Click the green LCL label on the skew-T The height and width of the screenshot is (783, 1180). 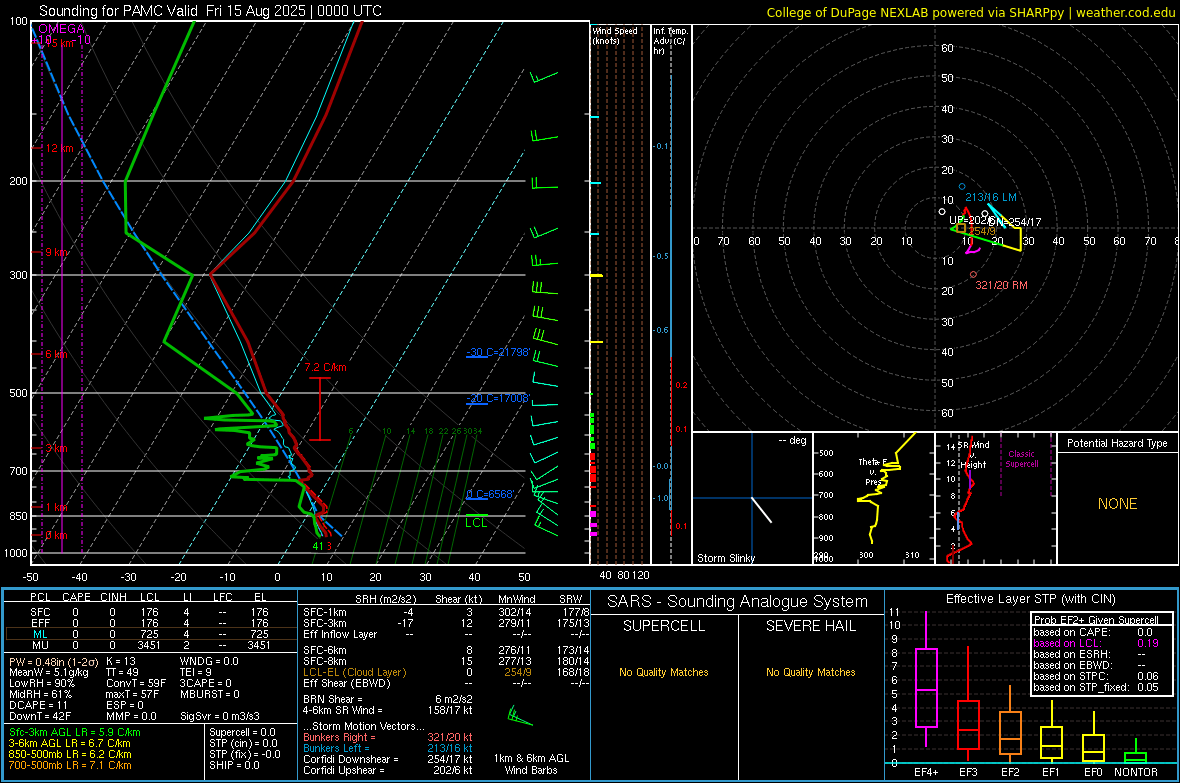(x=476, y=523)
